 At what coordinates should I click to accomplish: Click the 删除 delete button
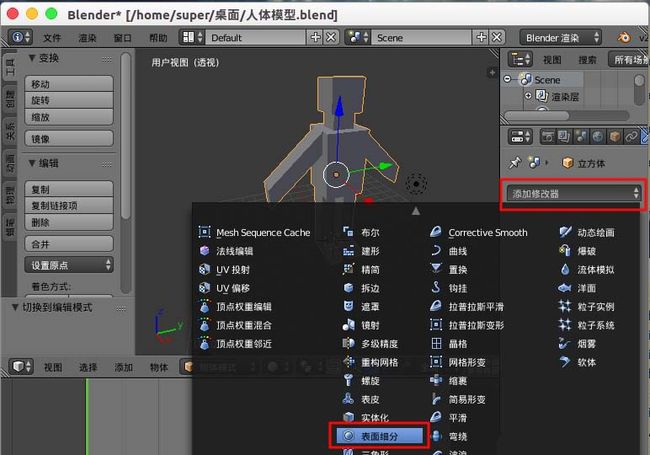[69, 222]
